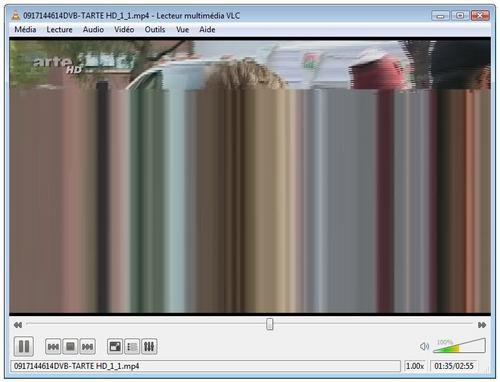
Task: Open the Vue menu
Action: (182, 30)
